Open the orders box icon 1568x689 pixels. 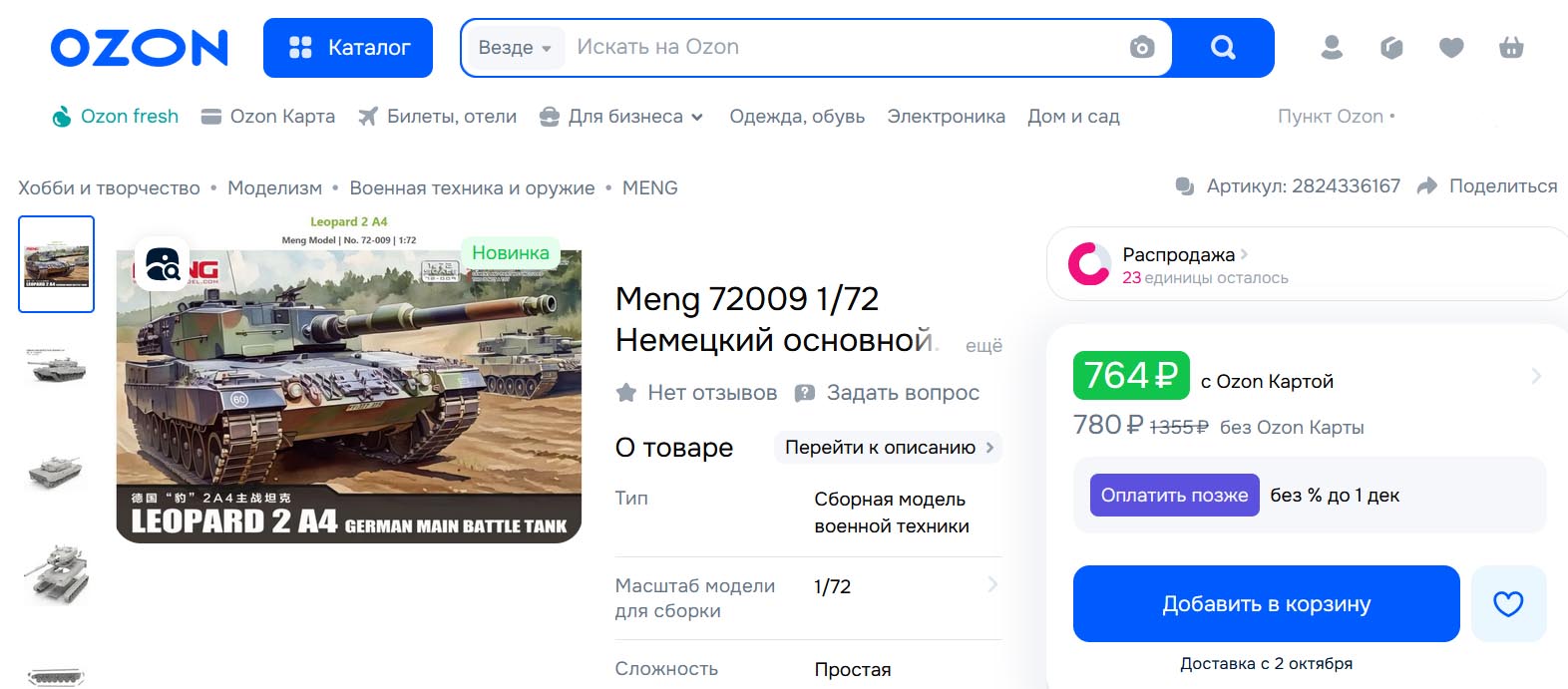click(1391, 47)
